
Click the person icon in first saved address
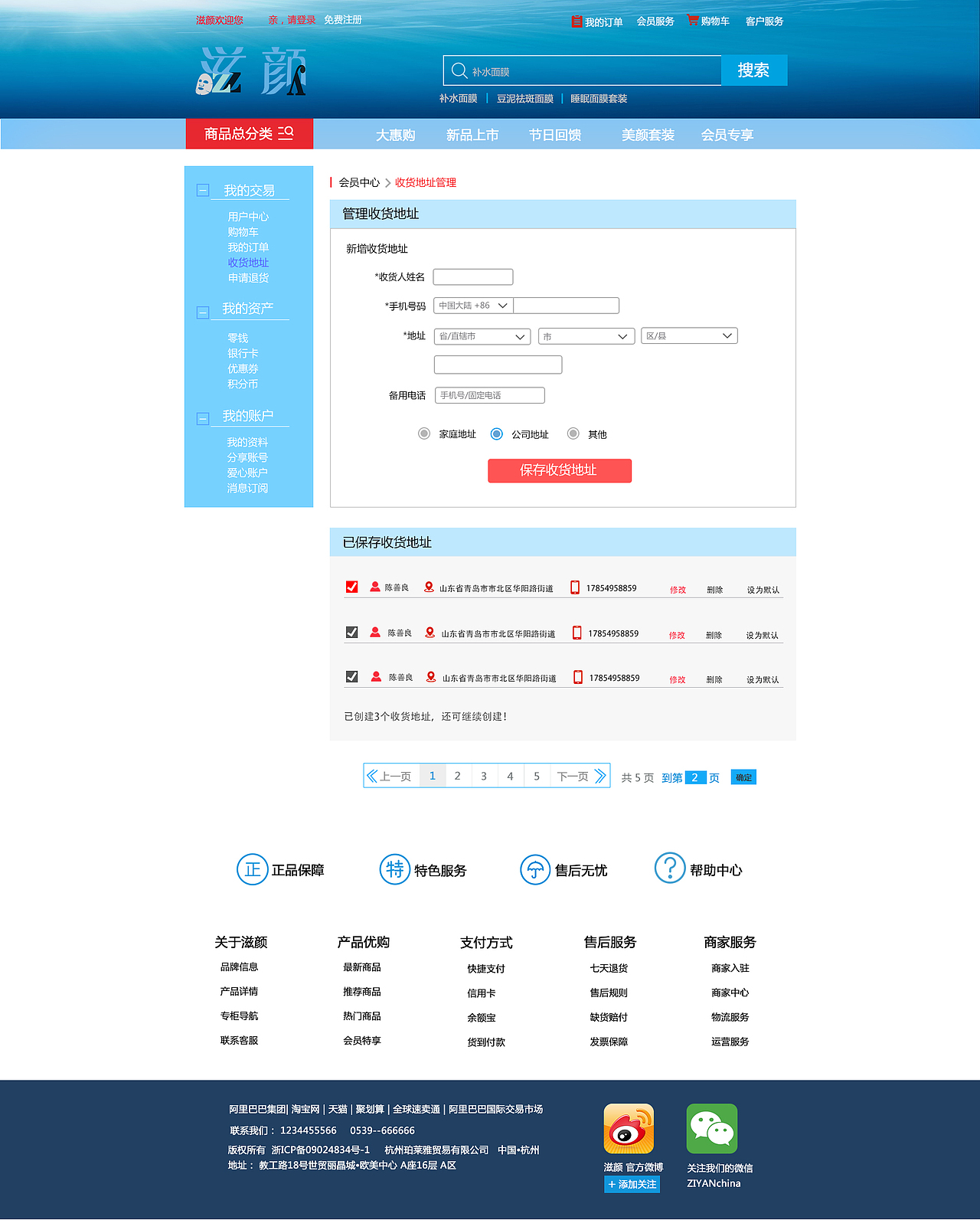pyautogui.click(x=375, y=587)
